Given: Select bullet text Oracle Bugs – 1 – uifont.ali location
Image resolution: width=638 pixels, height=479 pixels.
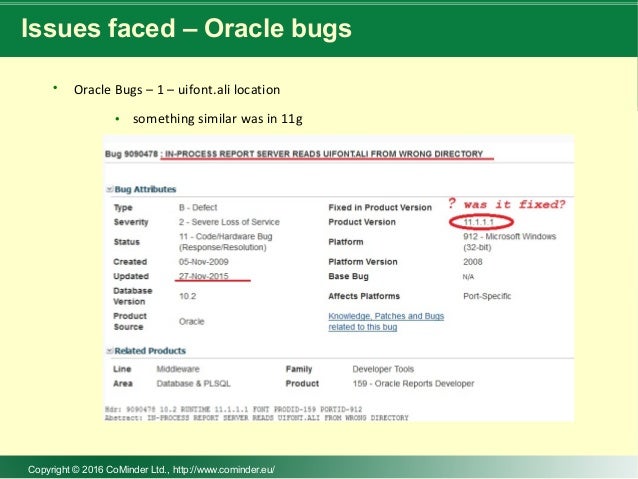Looking at the screenshot, I should (177, 90).
